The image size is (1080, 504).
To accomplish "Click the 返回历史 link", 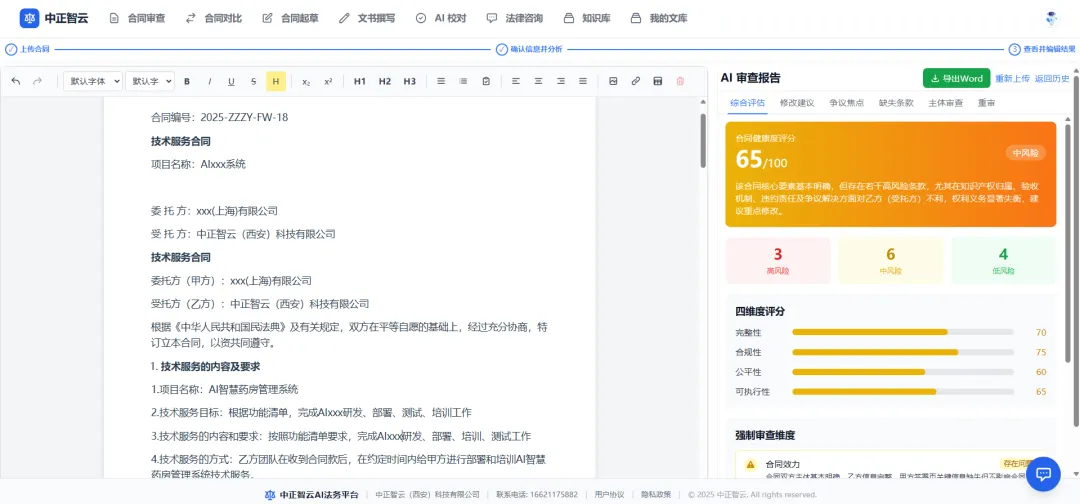I will (x=1051, y=78).
